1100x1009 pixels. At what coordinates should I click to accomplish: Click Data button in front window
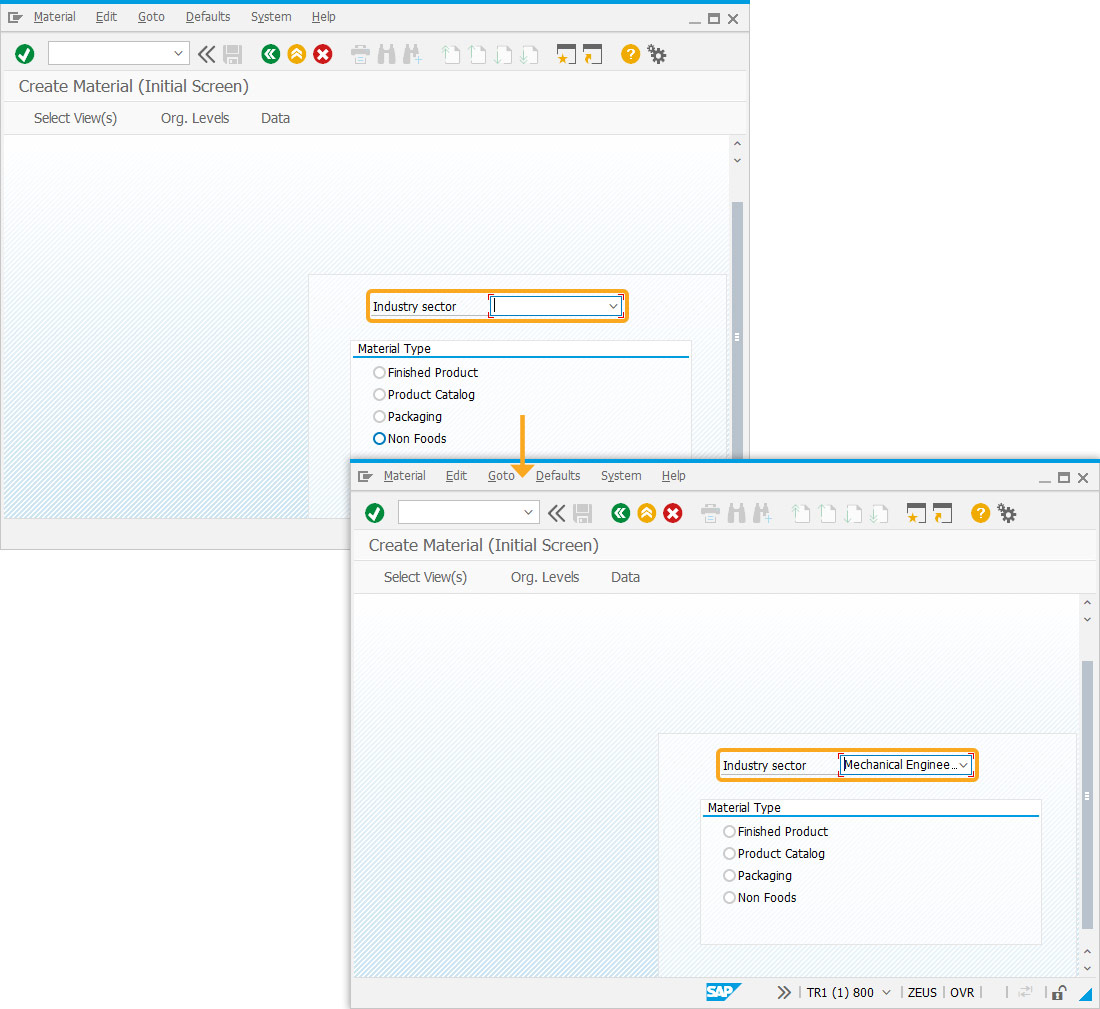pos(625,577)
